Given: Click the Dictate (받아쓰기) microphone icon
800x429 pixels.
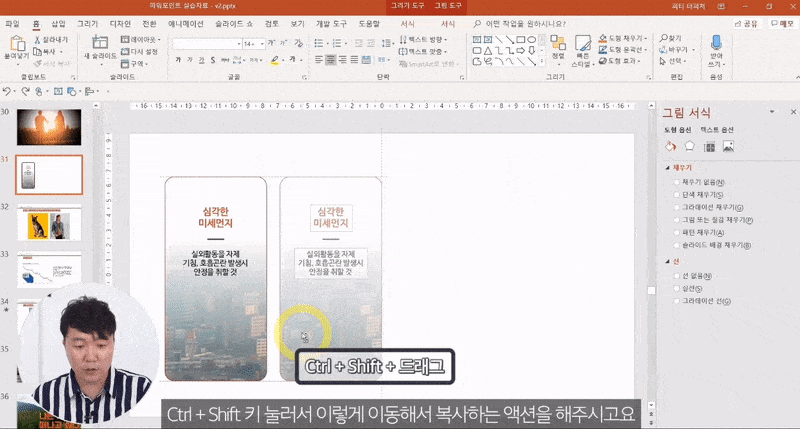Looking at the screenshot, I should pos(716,43).
